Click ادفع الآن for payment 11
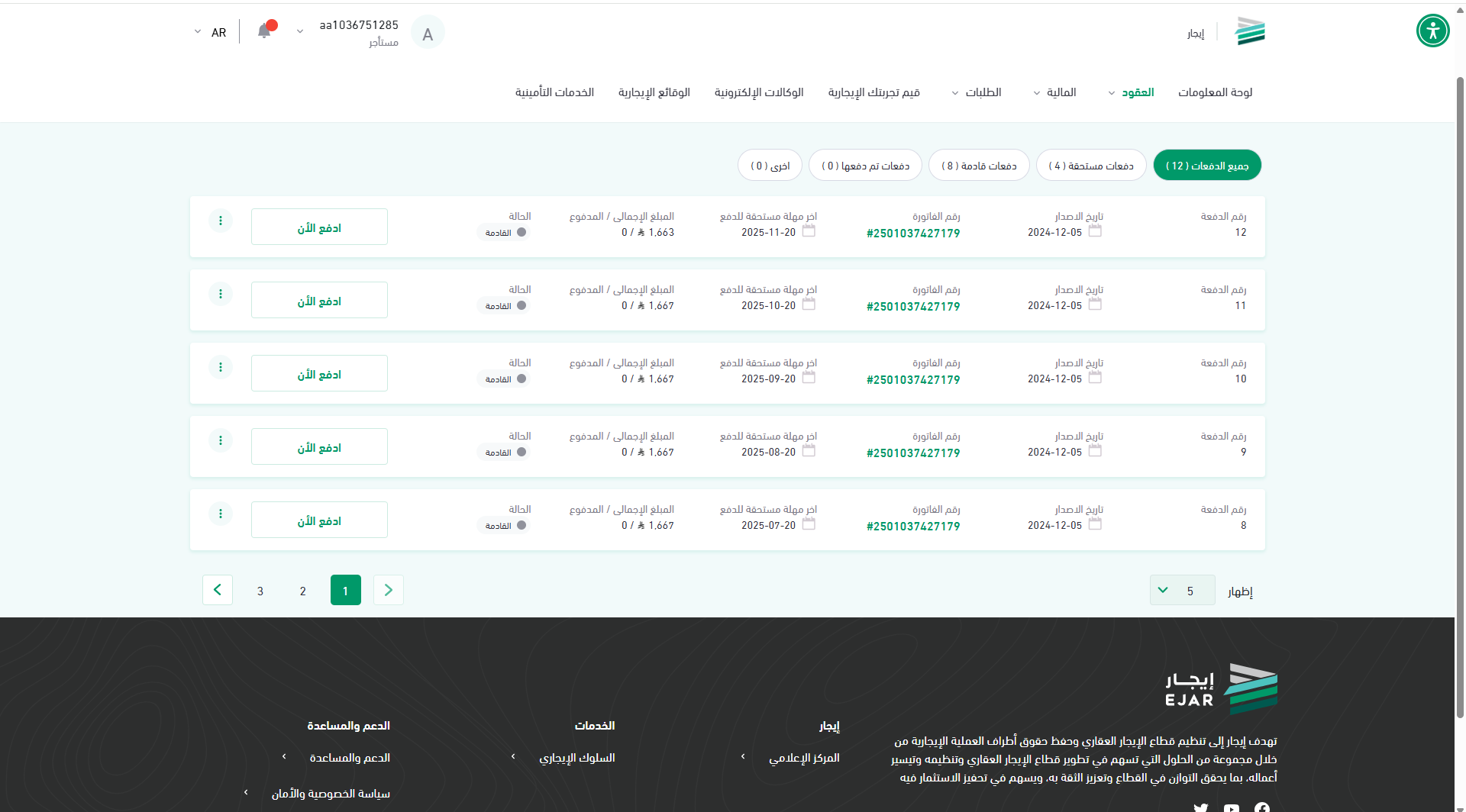The width and height of the screenshot is (1466, 812). [319, 301]
